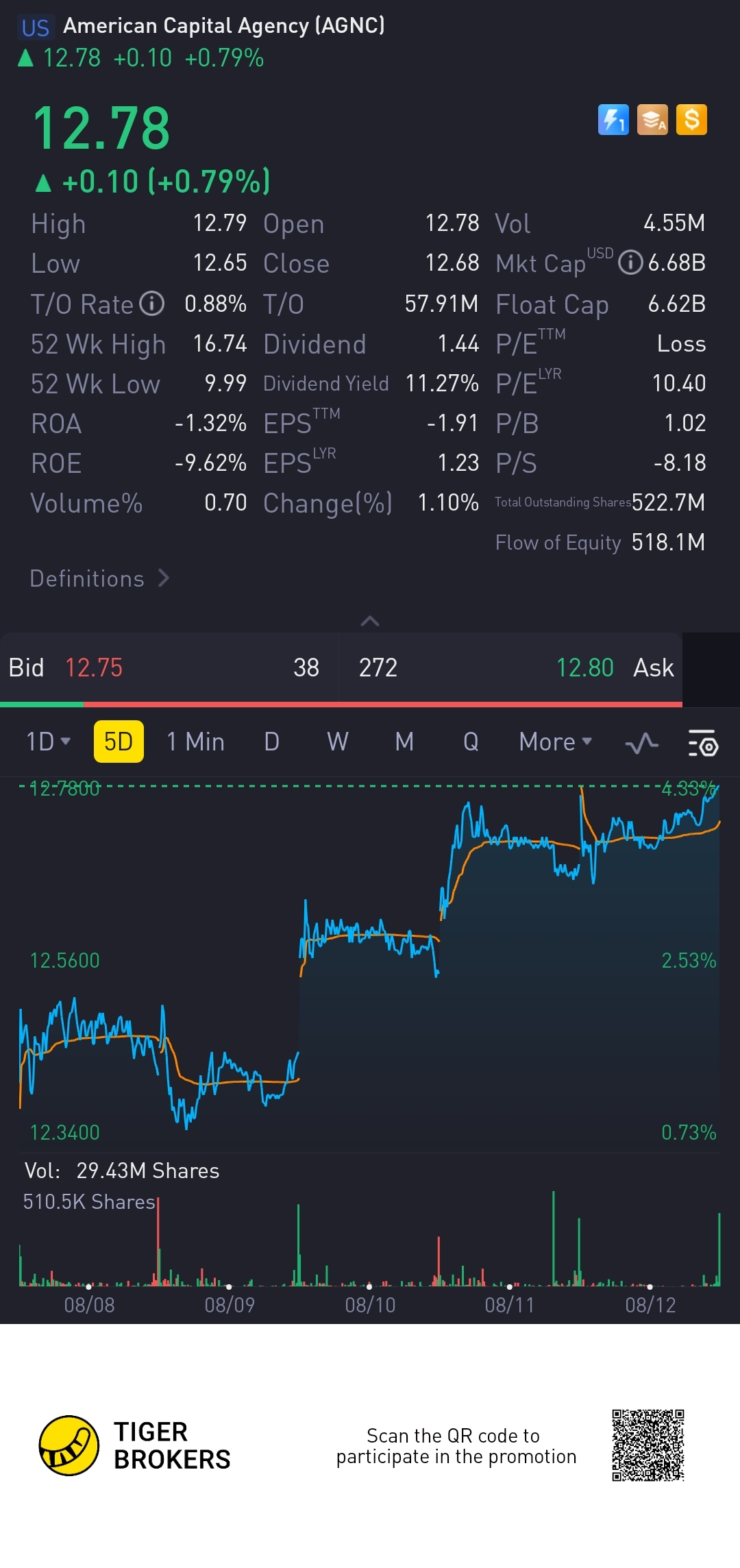The height and width of the screenshot is (1568, 740).
Task: Tap the large 12.78 price
Action: click(101, 129)
